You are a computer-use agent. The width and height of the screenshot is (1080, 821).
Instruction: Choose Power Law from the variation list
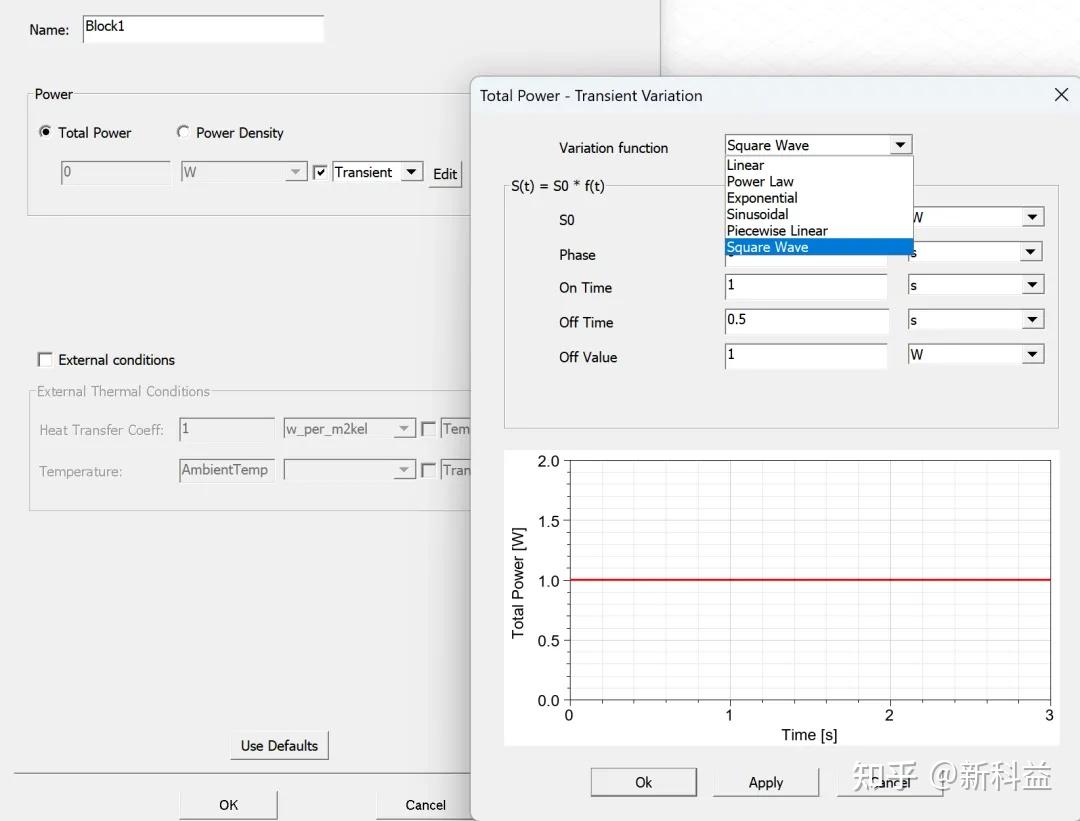[x=819, y=181]
